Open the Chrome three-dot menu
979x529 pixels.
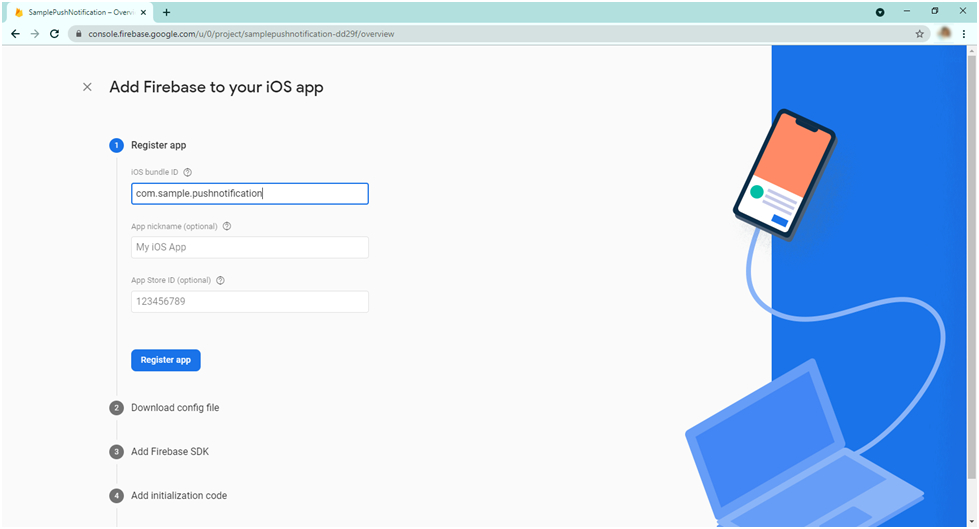coord(964,34)
